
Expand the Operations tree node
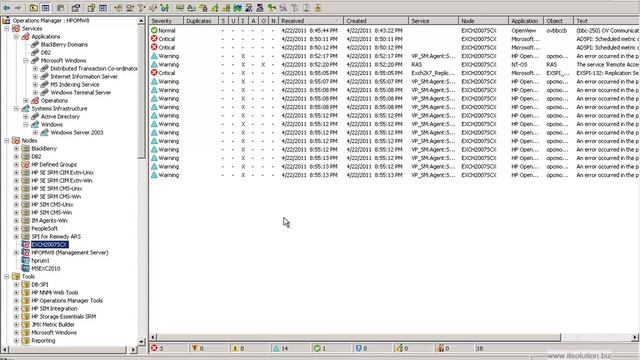(26, 100)
